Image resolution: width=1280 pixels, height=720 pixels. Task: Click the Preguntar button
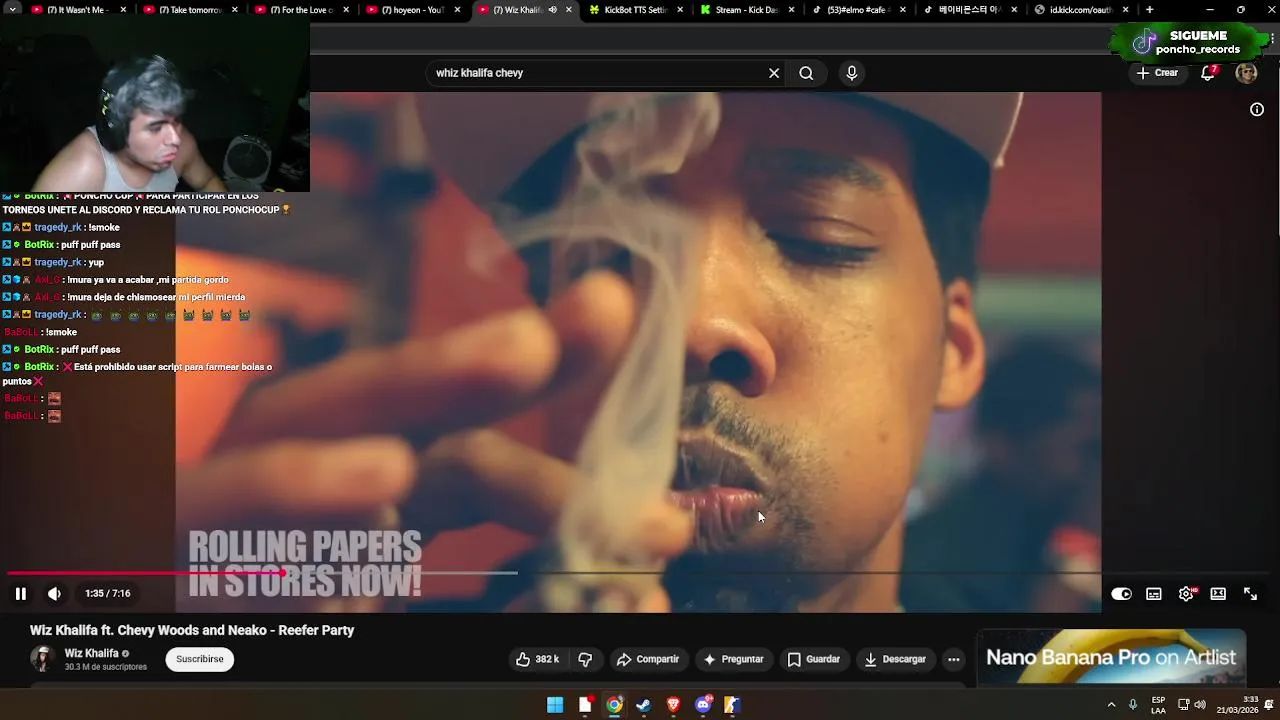click(733, 660)
